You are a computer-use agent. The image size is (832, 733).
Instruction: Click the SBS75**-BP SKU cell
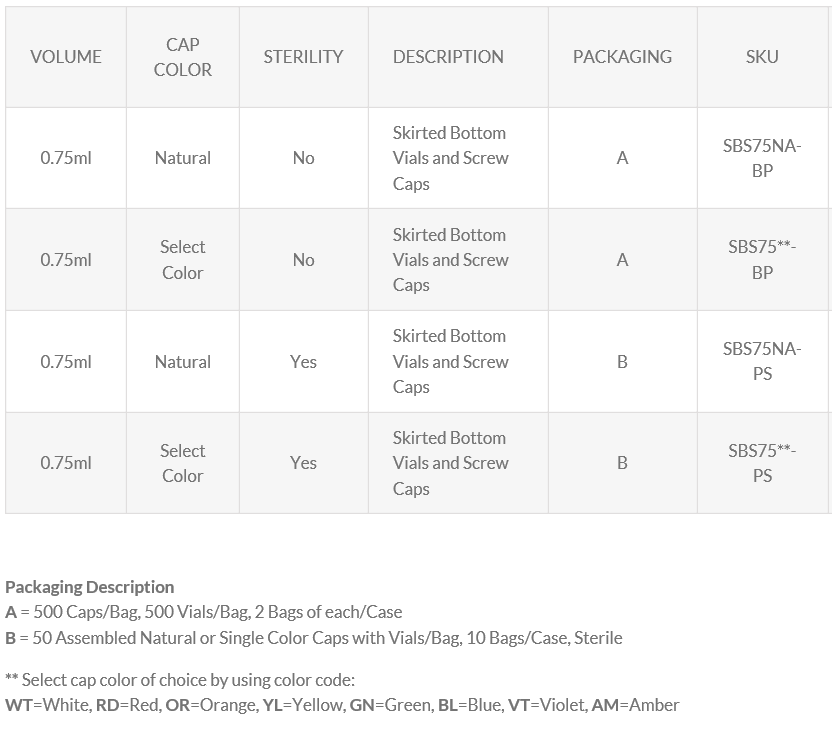(x=762, y=259)
